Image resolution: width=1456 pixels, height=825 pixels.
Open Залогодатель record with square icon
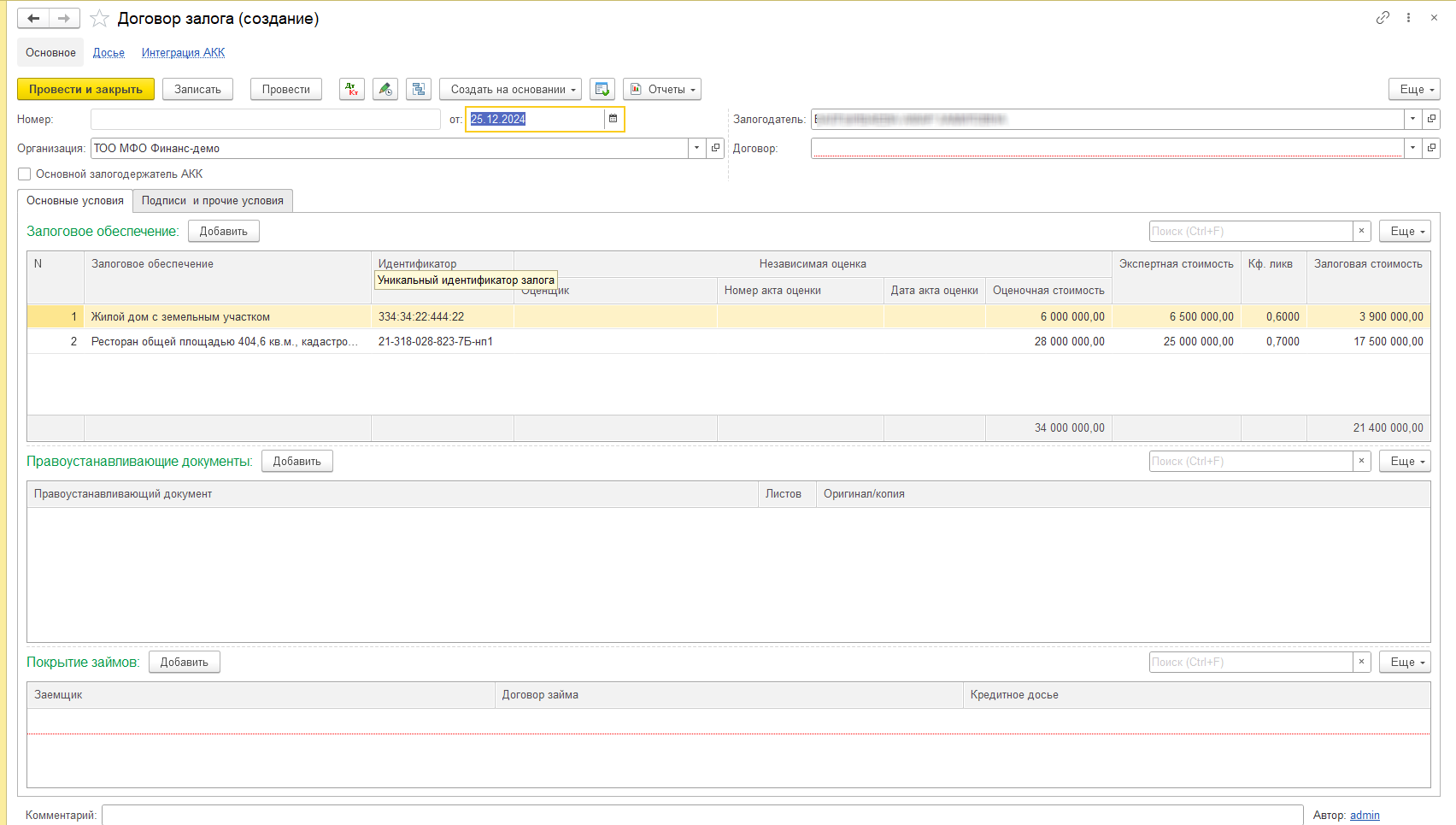point(1431,119)
